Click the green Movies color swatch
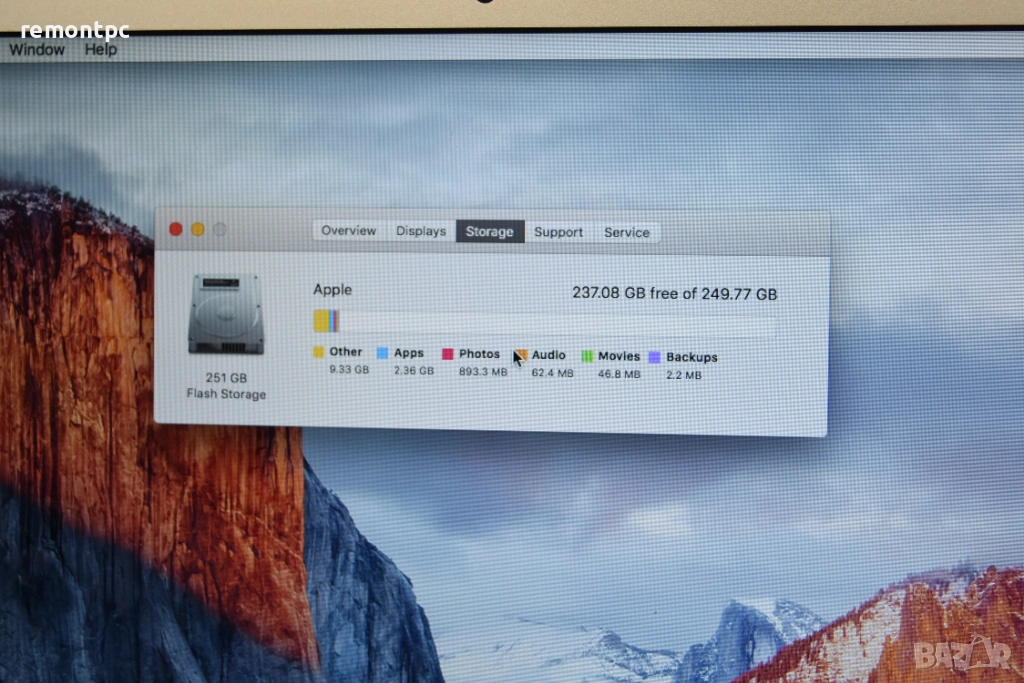Viewport: 1024px width, 683px height. tap(587, 356)
